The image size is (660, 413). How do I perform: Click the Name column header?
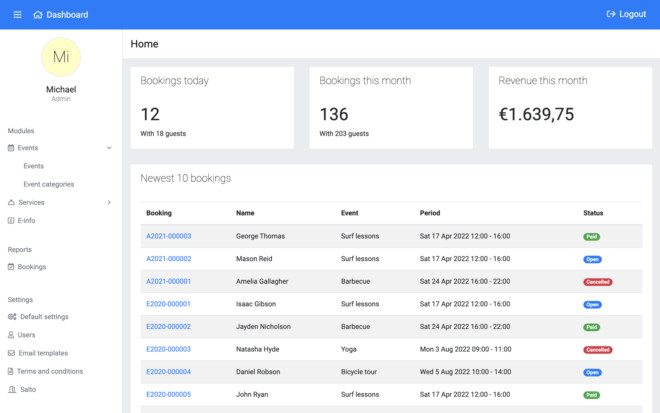pyautogui.click(x=245, y=213)
